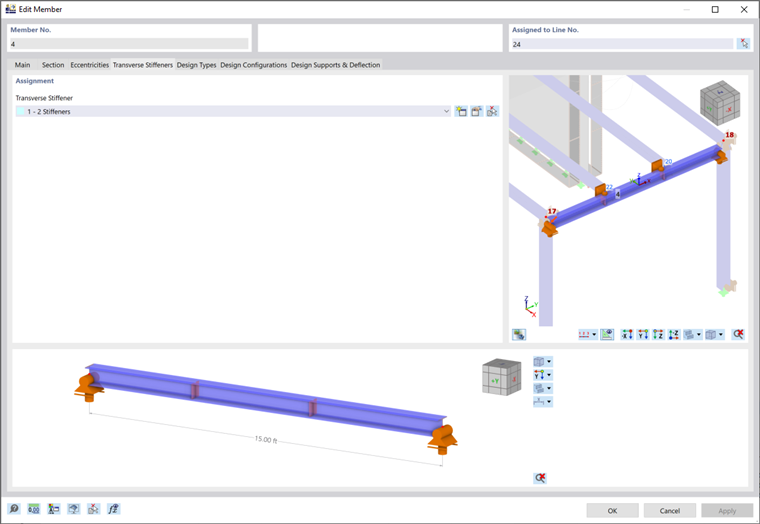The image size is (760, 524).
Task: View the model in X direction
Action: pyautogui.click(x=627, y=334)
